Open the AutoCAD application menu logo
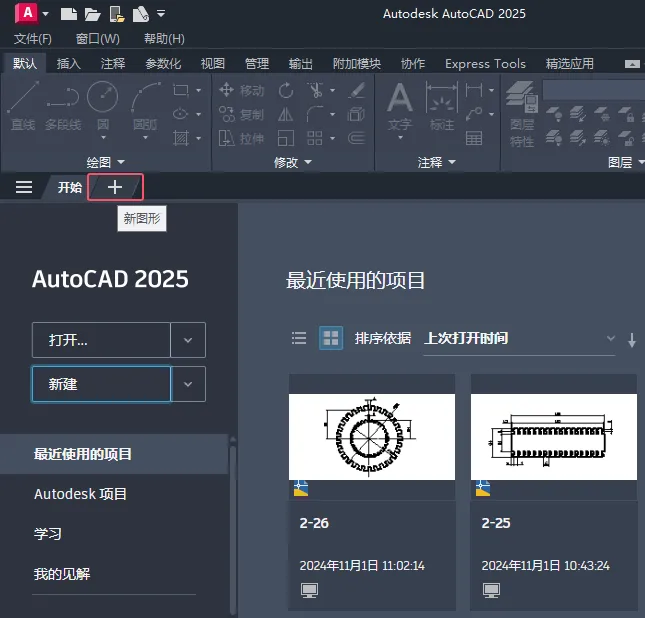The height and width of the screenshot is (618, 645). [26, 13]
